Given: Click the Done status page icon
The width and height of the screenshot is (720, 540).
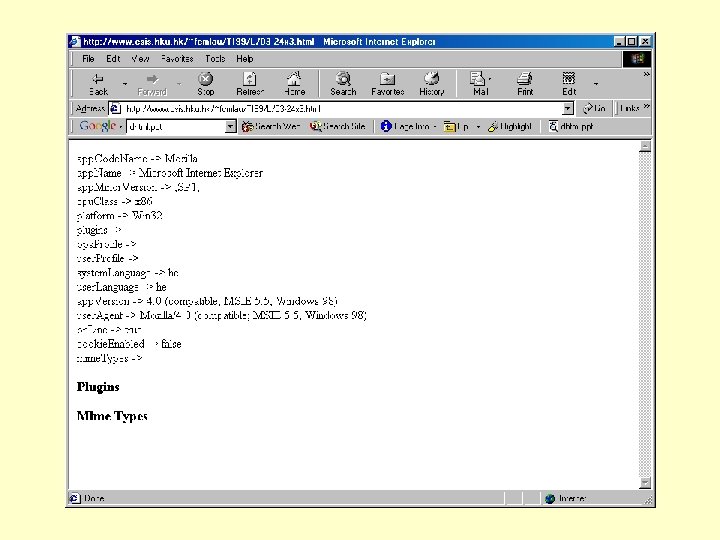Looking at the screenshot, I should pos(74,498).
